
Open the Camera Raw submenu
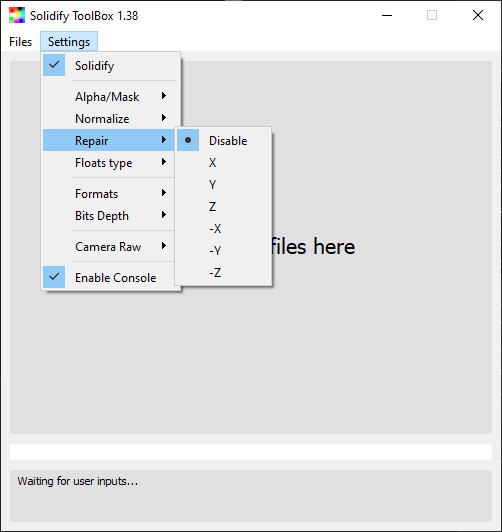pos(110,246)
